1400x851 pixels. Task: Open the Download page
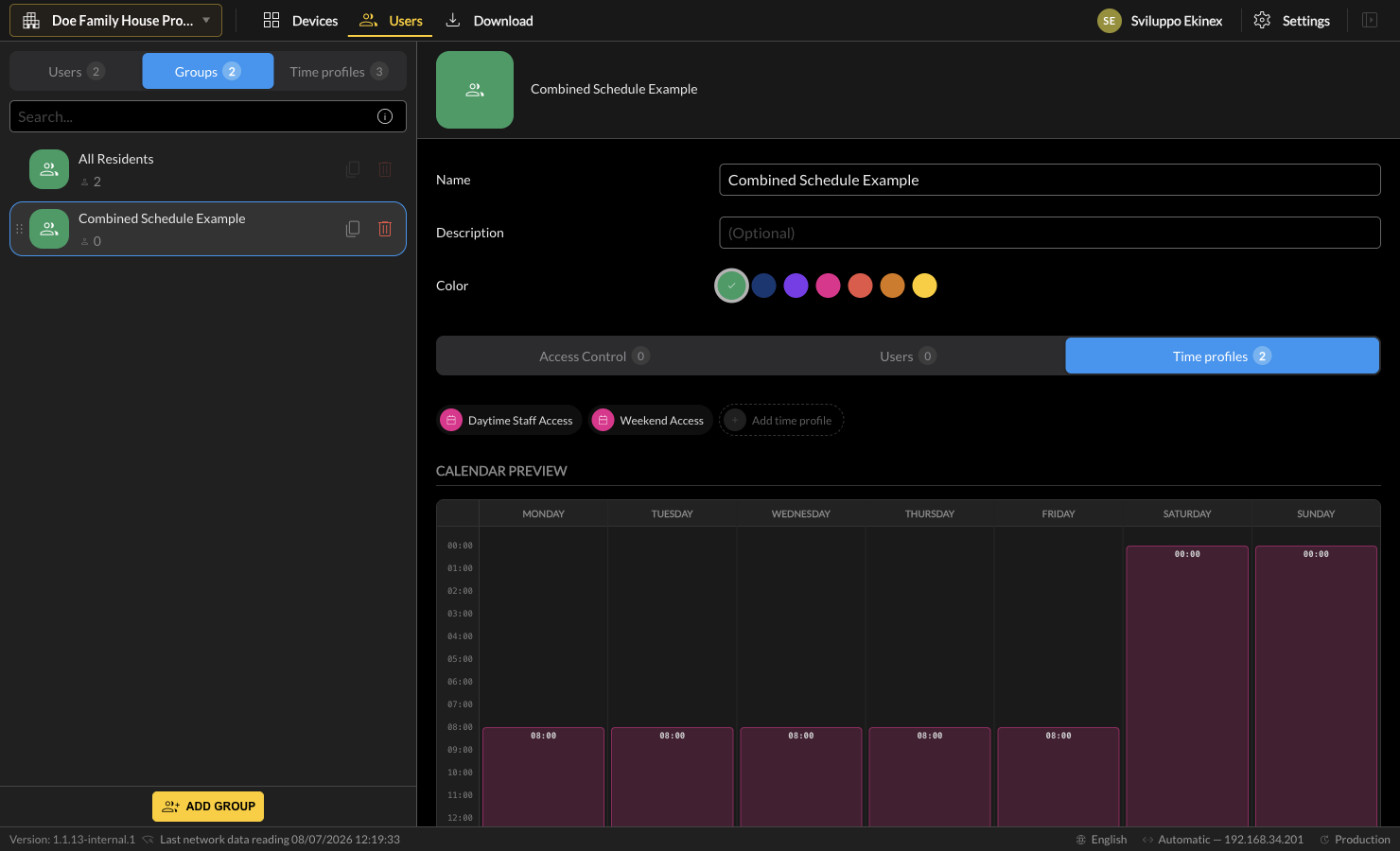click(489, 21)
